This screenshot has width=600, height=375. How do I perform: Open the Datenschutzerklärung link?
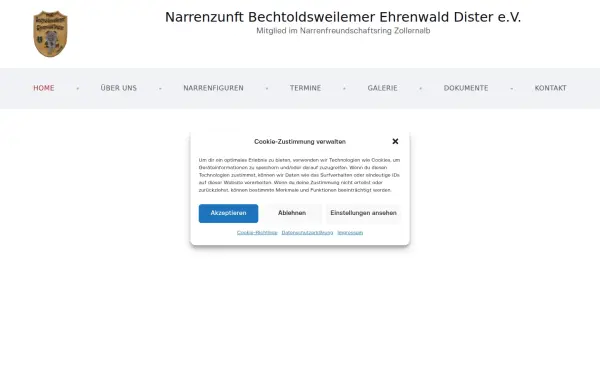[307, 233]
